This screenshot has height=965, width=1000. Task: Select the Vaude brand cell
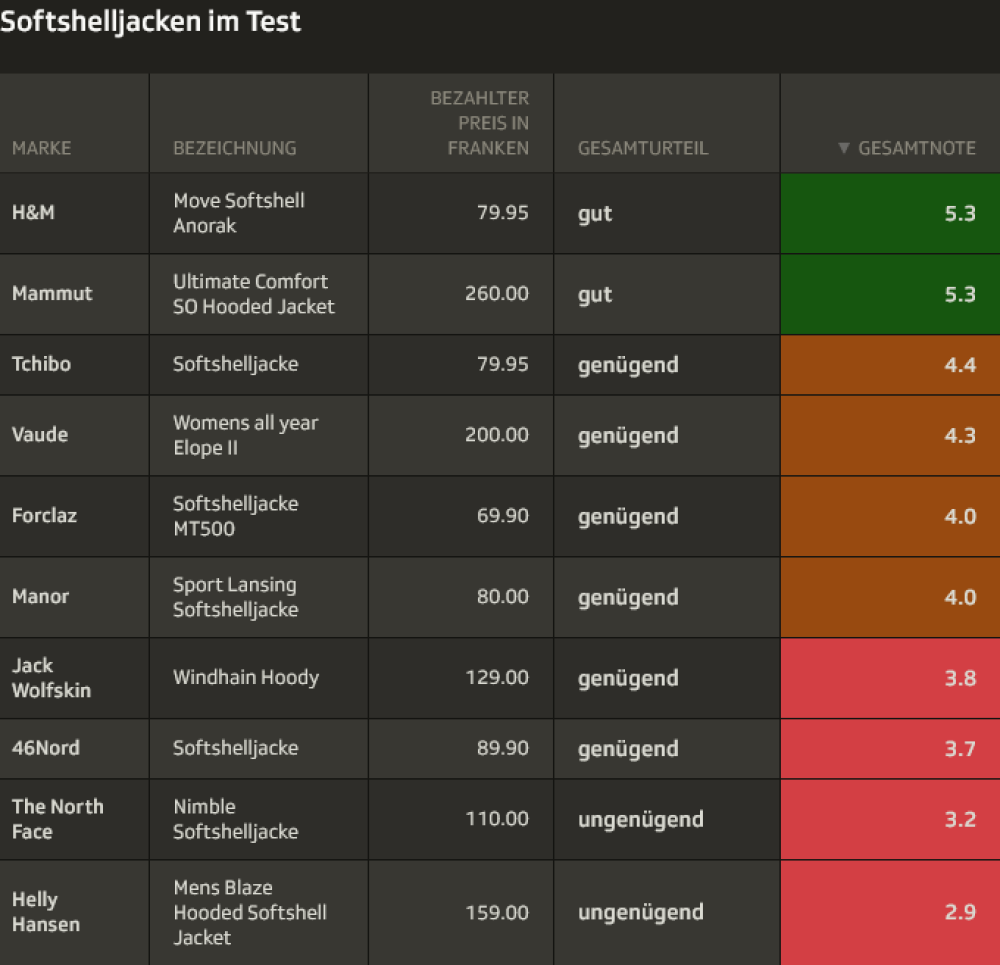coord(40,435)
